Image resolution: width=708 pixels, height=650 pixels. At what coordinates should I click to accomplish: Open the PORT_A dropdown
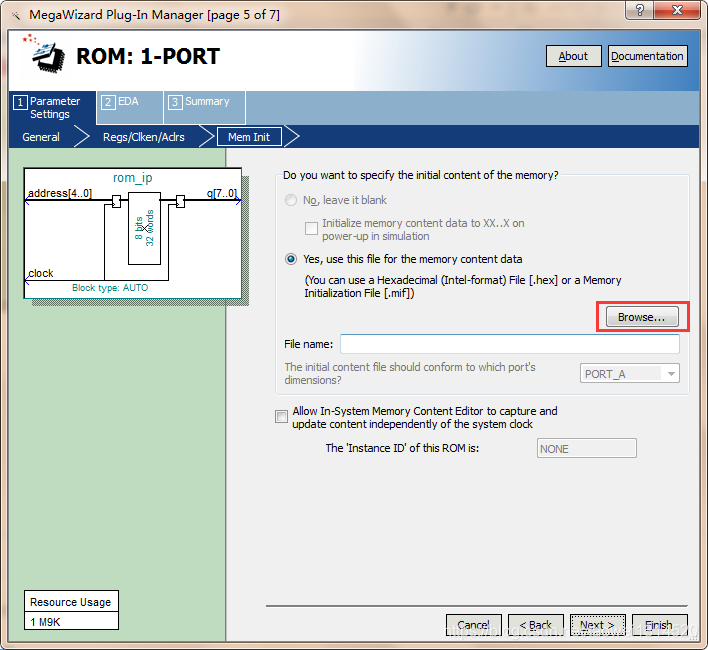point(629,374)
